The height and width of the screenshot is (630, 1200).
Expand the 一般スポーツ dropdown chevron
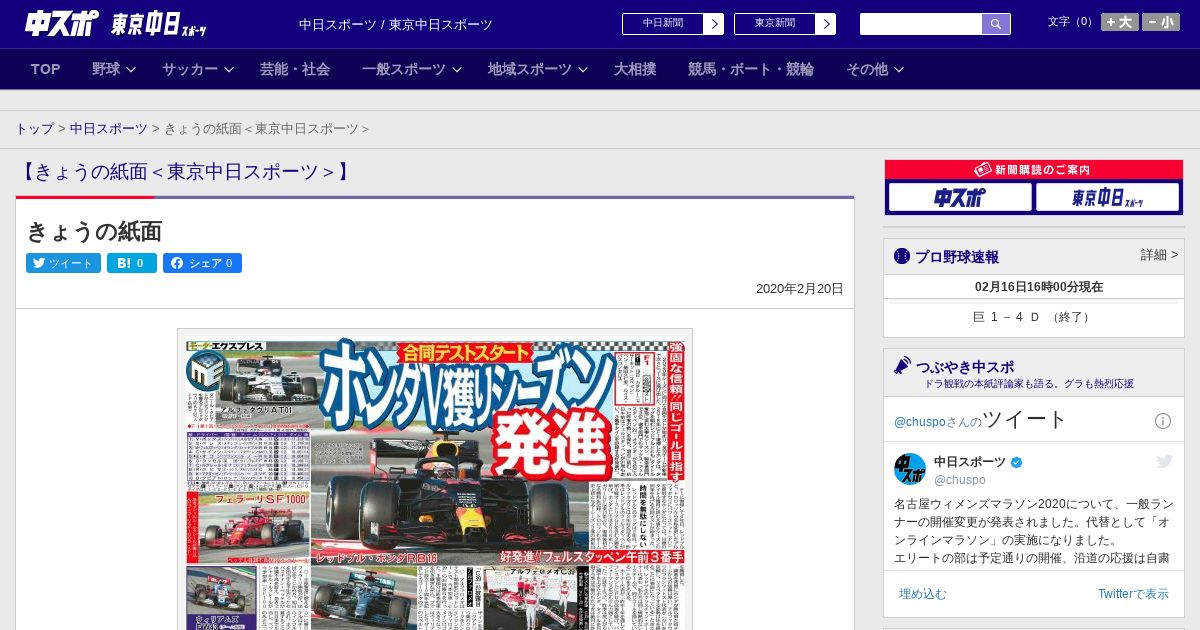coord(457,69)
